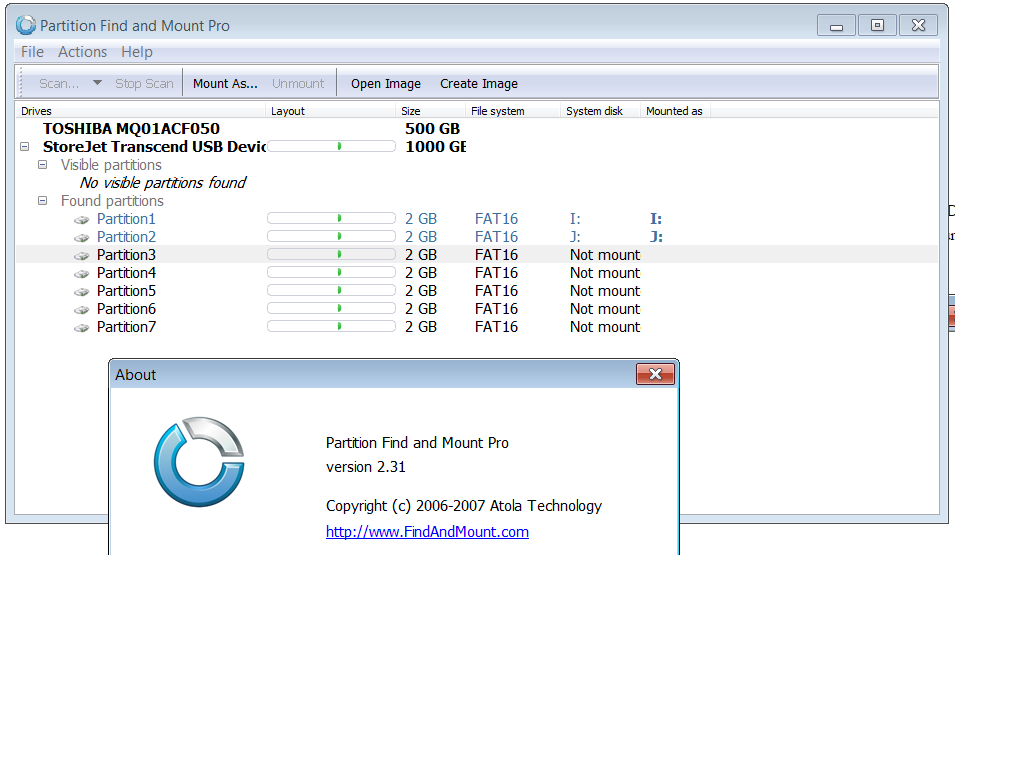The image size is (1024, 768).
Task: Click '2 GB' size in Partition6 row
Action: (421, 308)
